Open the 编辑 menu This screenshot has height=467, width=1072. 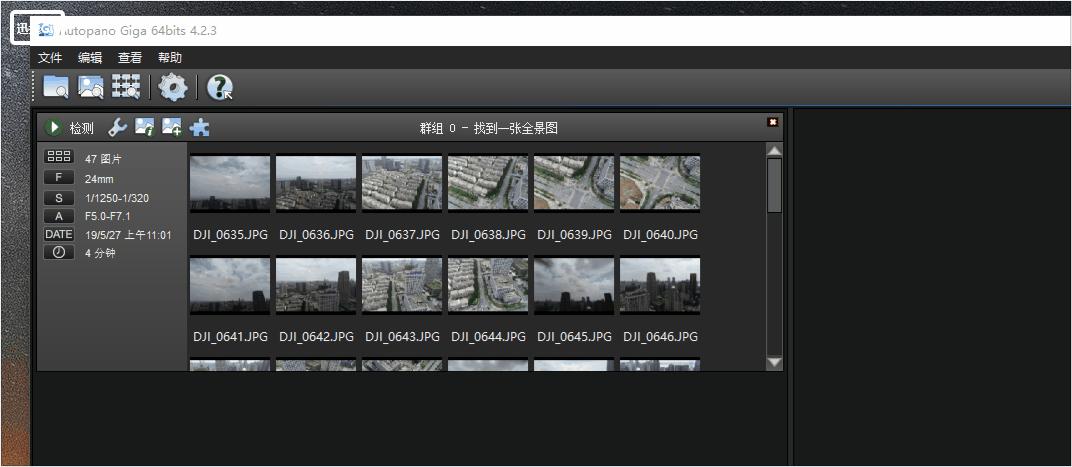coord(90,57)
